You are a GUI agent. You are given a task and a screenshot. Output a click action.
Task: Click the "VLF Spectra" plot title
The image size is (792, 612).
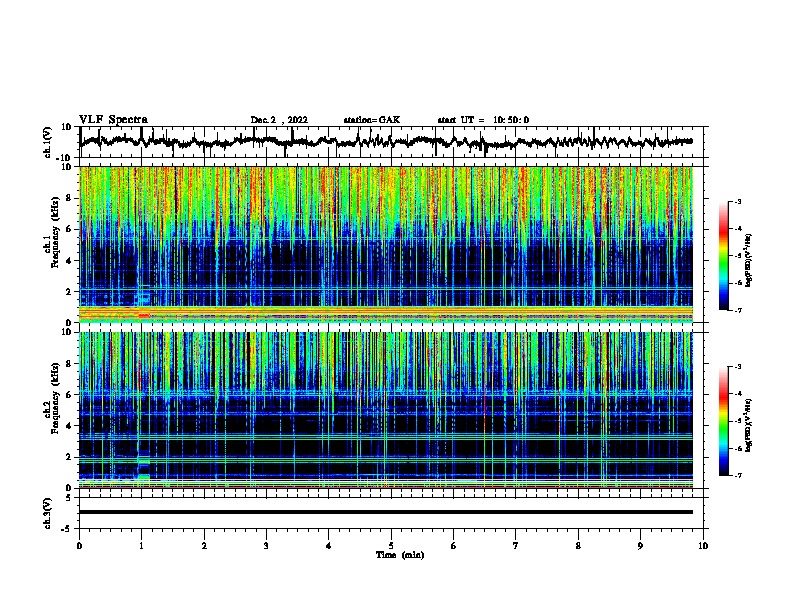pos(113,120)
